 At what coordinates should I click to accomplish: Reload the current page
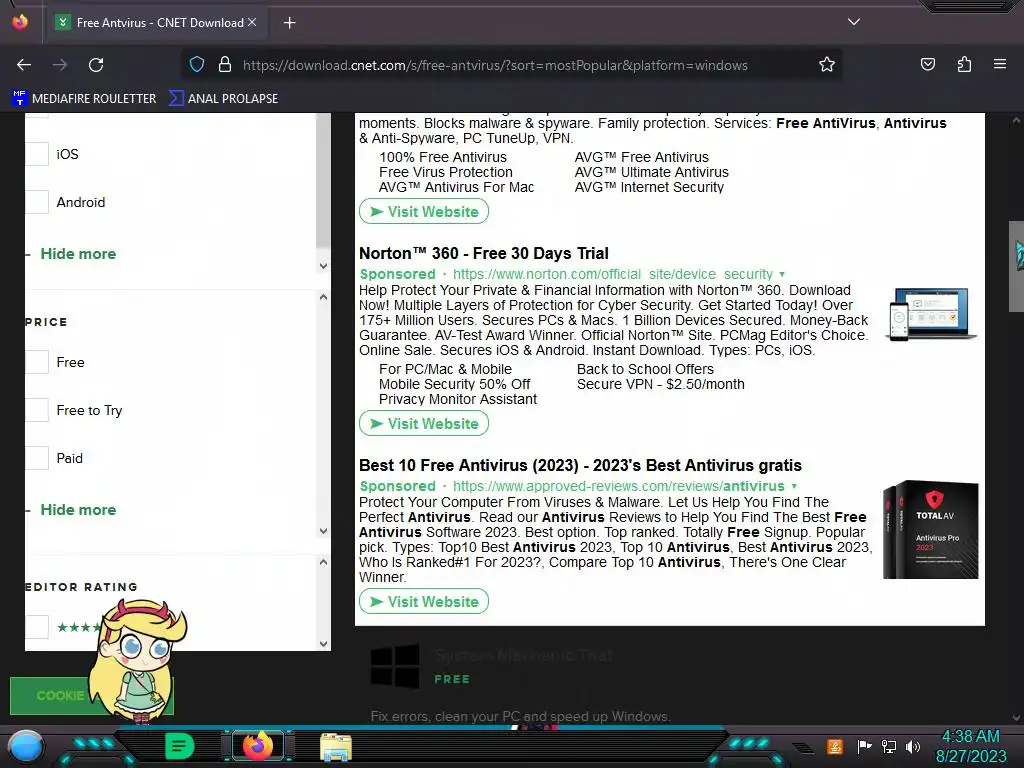tap(96, 65)
